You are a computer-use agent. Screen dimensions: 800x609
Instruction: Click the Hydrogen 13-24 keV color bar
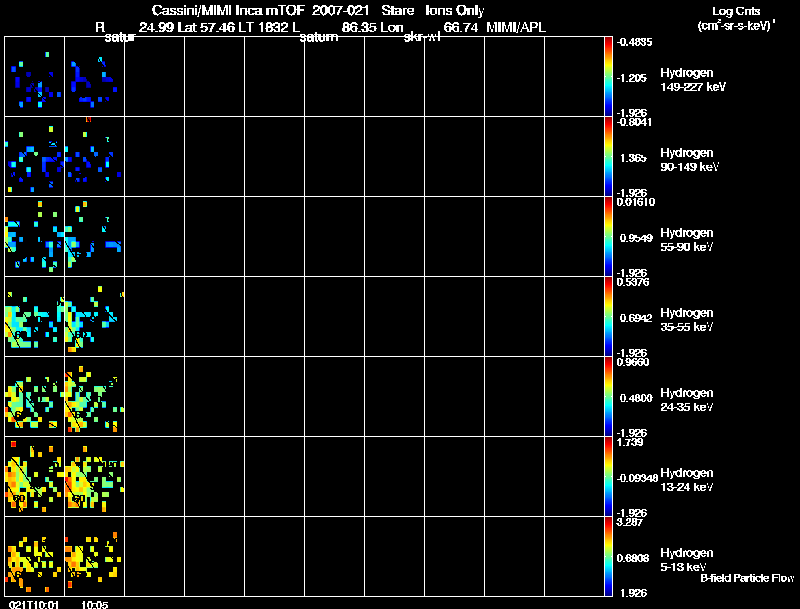[x=608, y=477]
